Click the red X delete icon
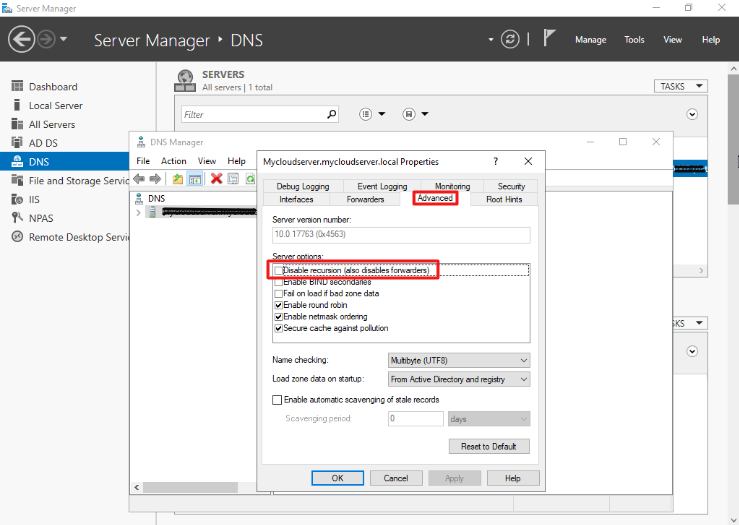Viewport: 739px width, 525px height. 216,179
